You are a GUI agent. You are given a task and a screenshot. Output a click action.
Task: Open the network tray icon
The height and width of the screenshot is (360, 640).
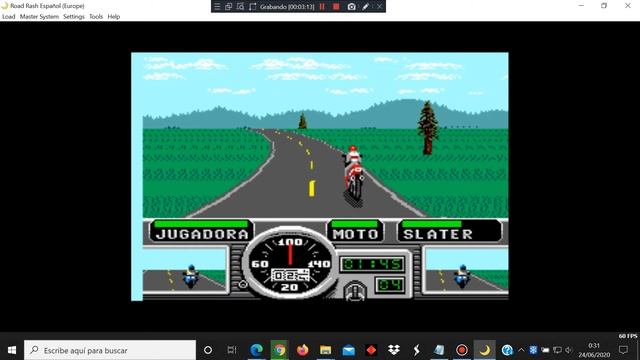(x=557, y=350)
